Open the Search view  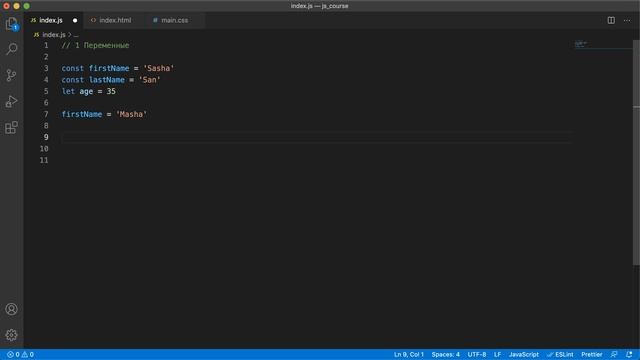click(11, 49)
